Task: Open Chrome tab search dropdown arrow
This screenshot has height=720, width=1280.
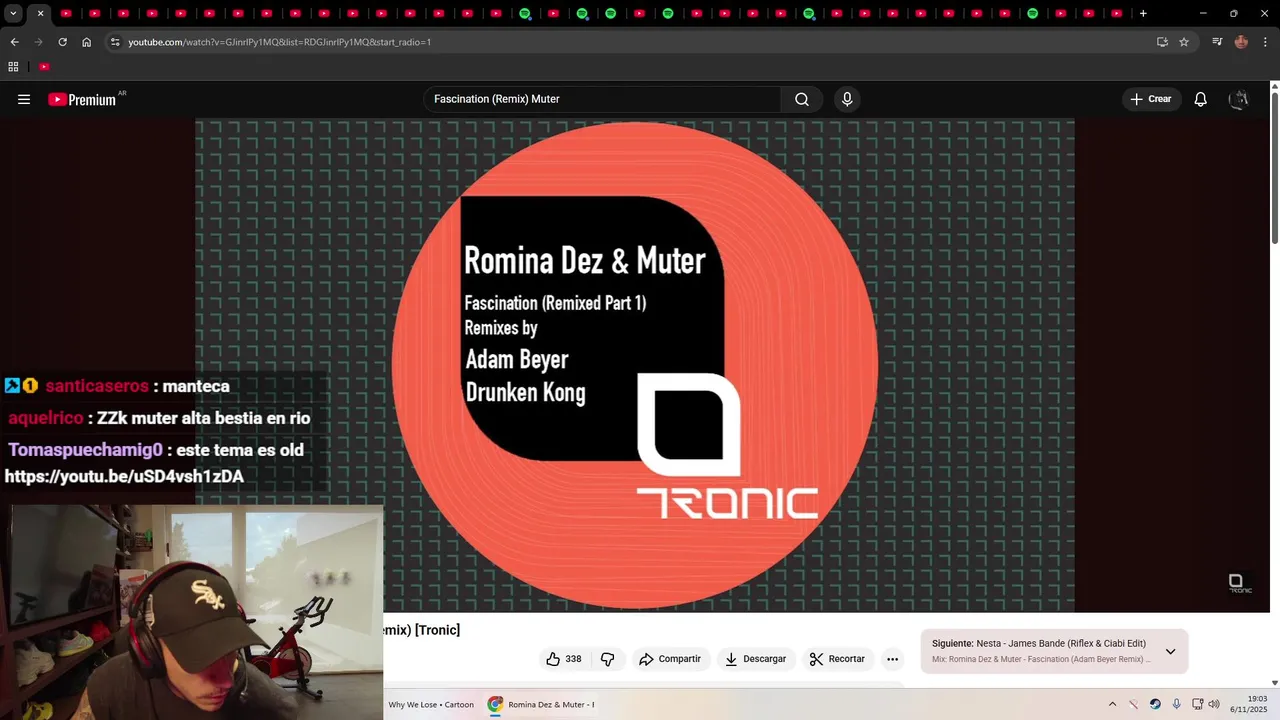Action: [x=13, y=13]
